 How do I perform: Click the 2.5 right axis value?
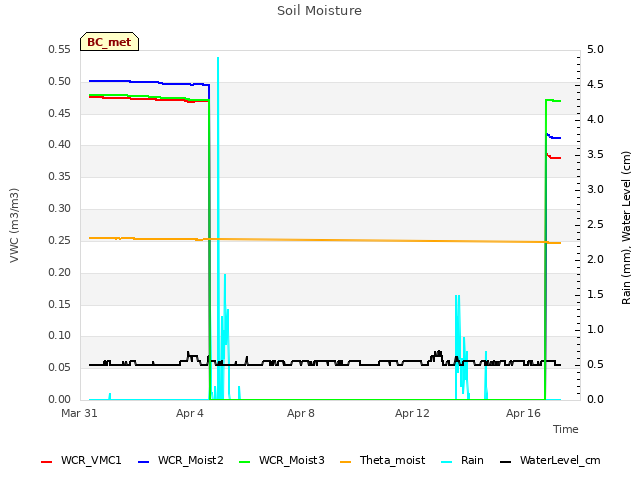coord(595,224)
